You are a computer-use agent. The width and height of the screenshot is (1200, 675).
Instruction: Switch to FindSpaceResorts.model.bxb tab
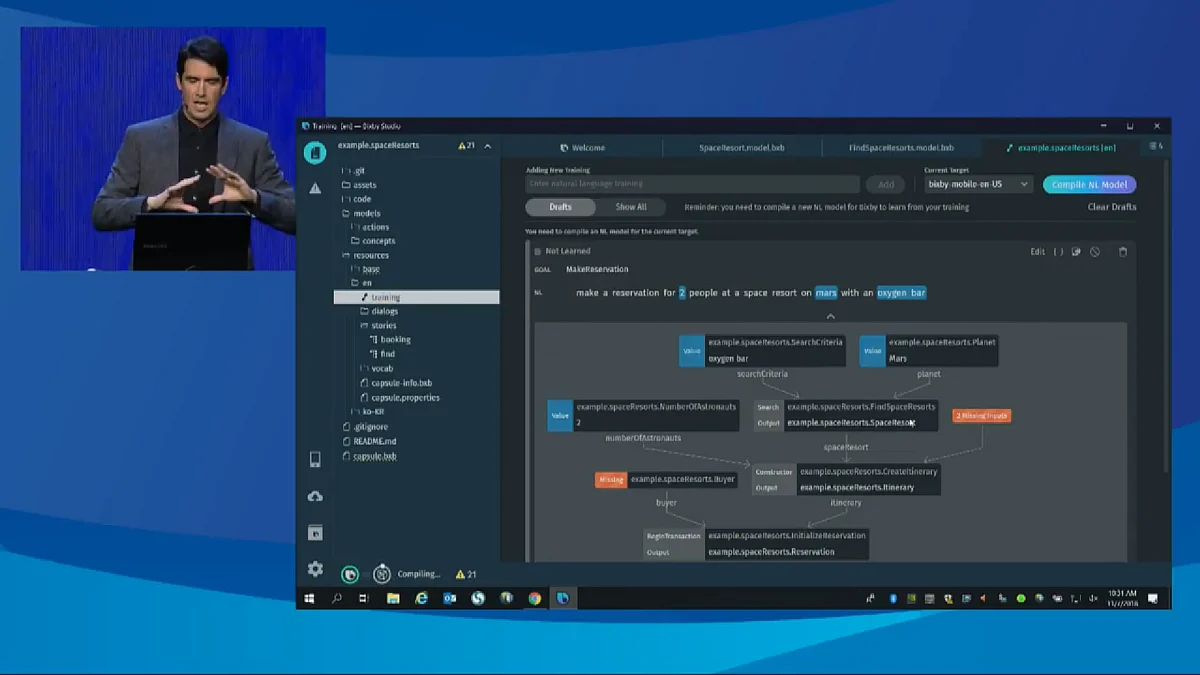click(901, 147)
